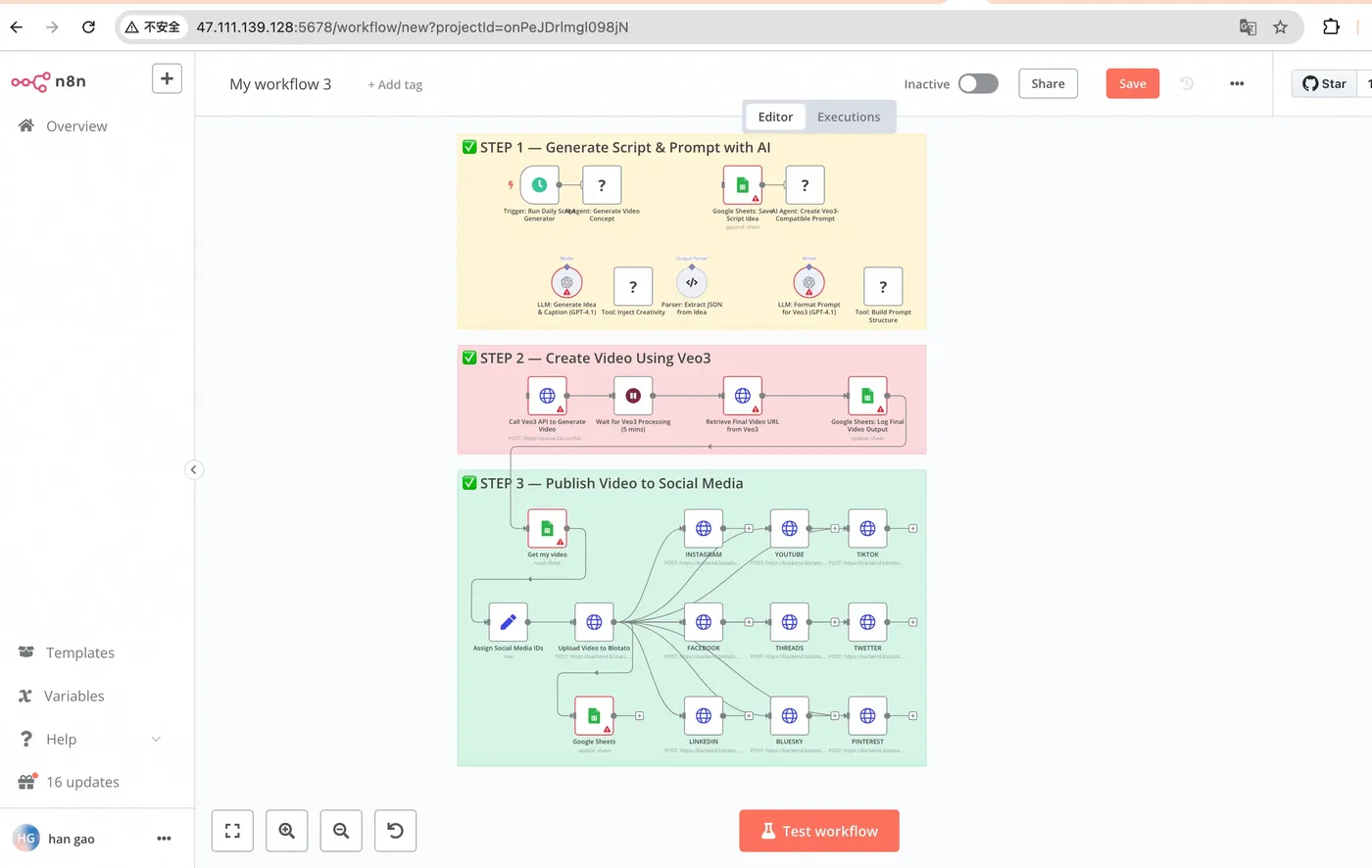The width and height of the screenshot is (1372, 868).
Task: Collapse the sidebar with the chevron
Action: click(194, 469)
